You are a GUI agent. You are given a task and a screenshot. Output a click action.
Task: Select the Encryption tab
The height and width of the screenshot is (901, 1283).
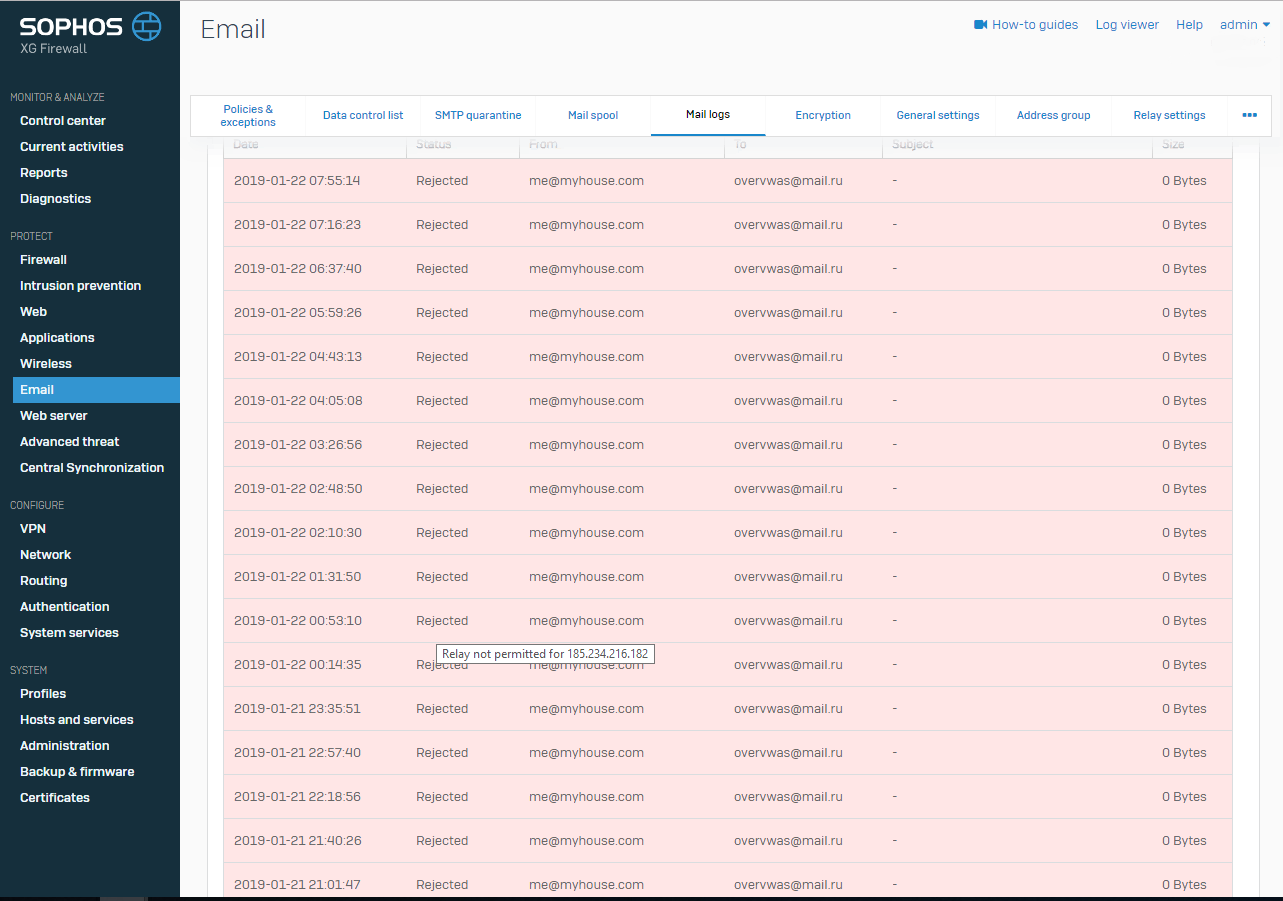(x=823, y=115)
